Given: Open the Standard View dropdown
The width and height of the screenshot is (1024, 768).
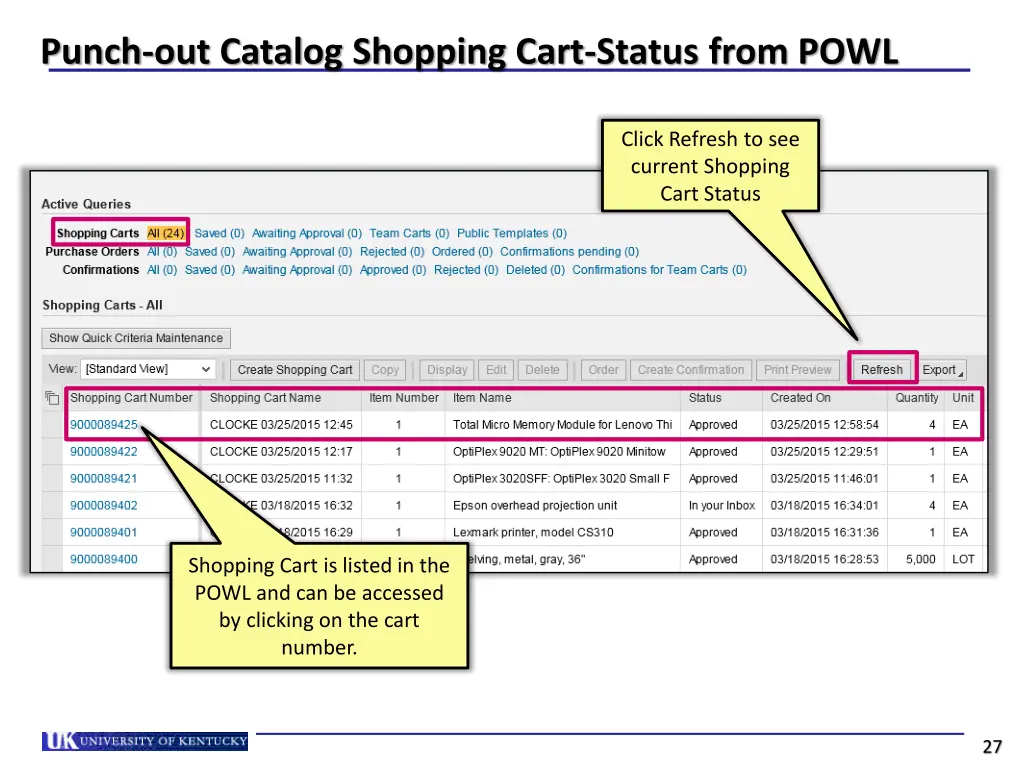Looking at the screenshot, I should tap(148, 369).
